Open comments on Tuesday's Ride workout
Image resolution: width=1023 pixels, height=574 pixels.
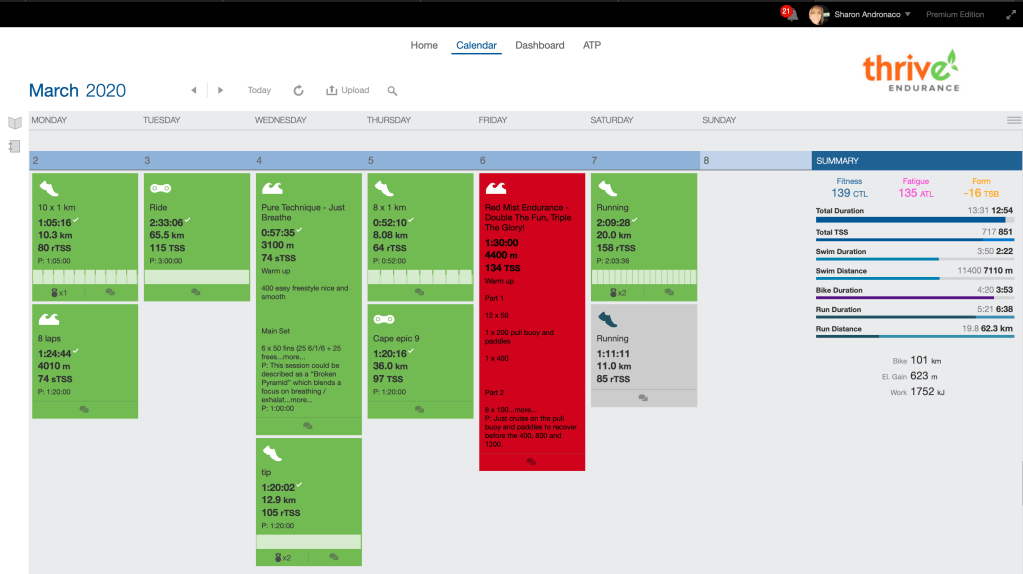[196, 292]
